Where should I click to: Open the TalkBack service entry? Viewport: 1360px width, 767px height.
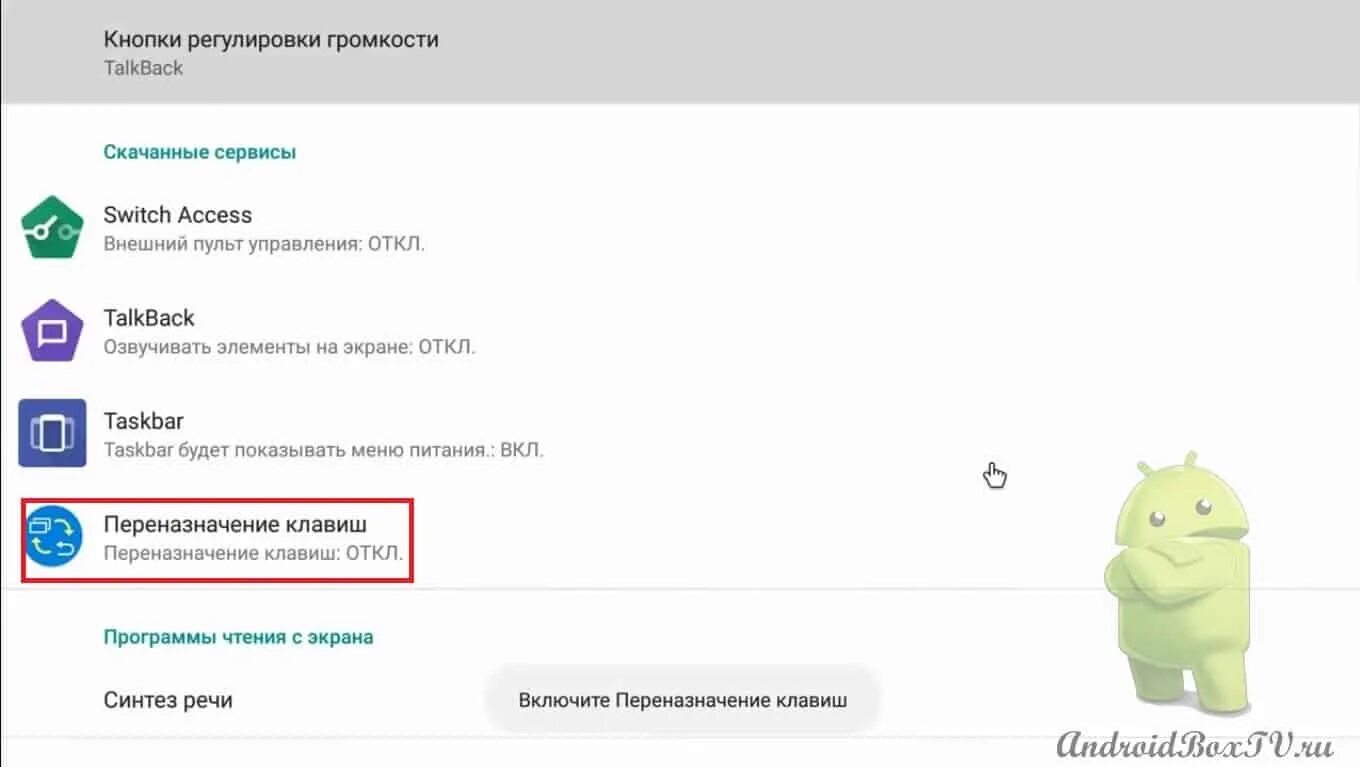tap(680, 331)
